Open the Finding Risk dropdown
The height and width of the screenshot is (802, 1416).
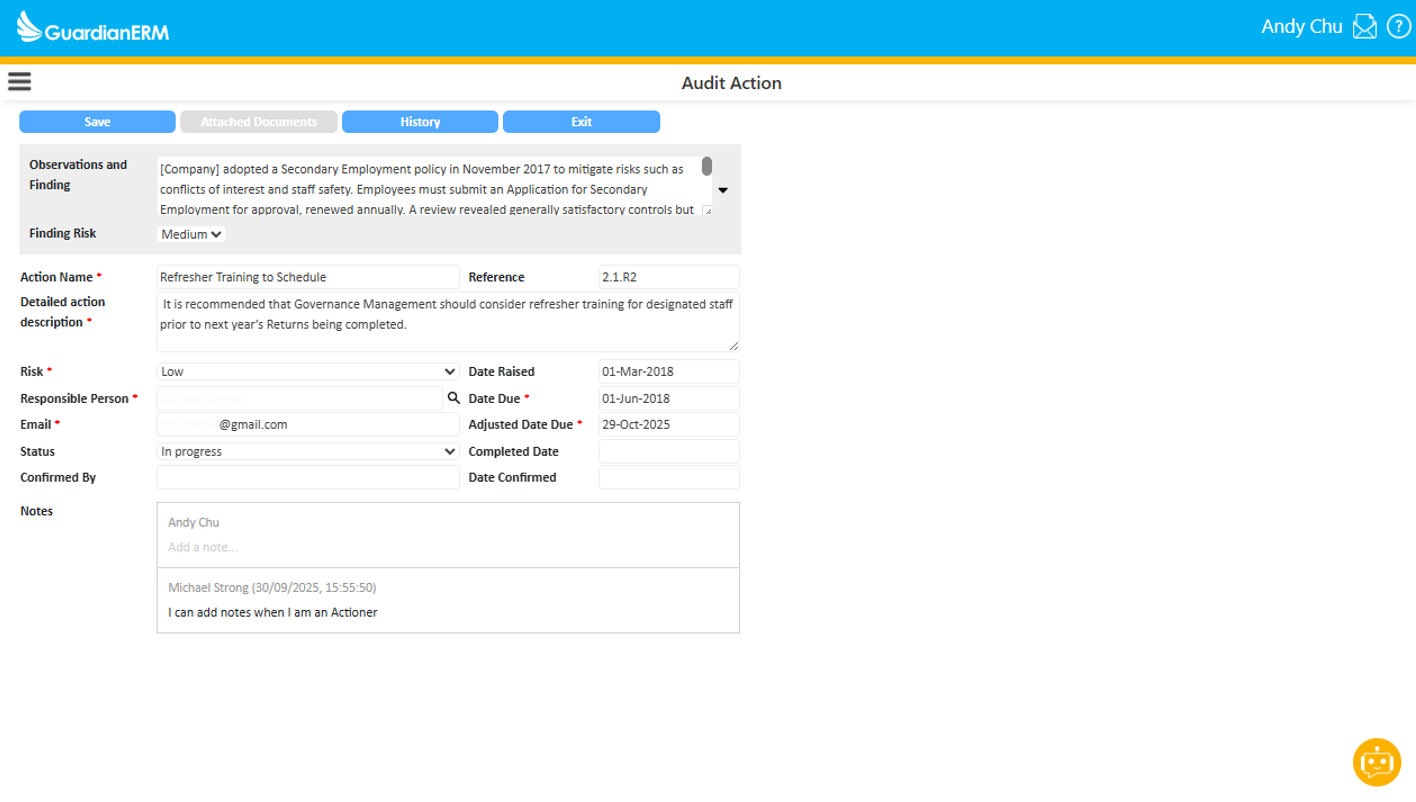click(192, 234)
